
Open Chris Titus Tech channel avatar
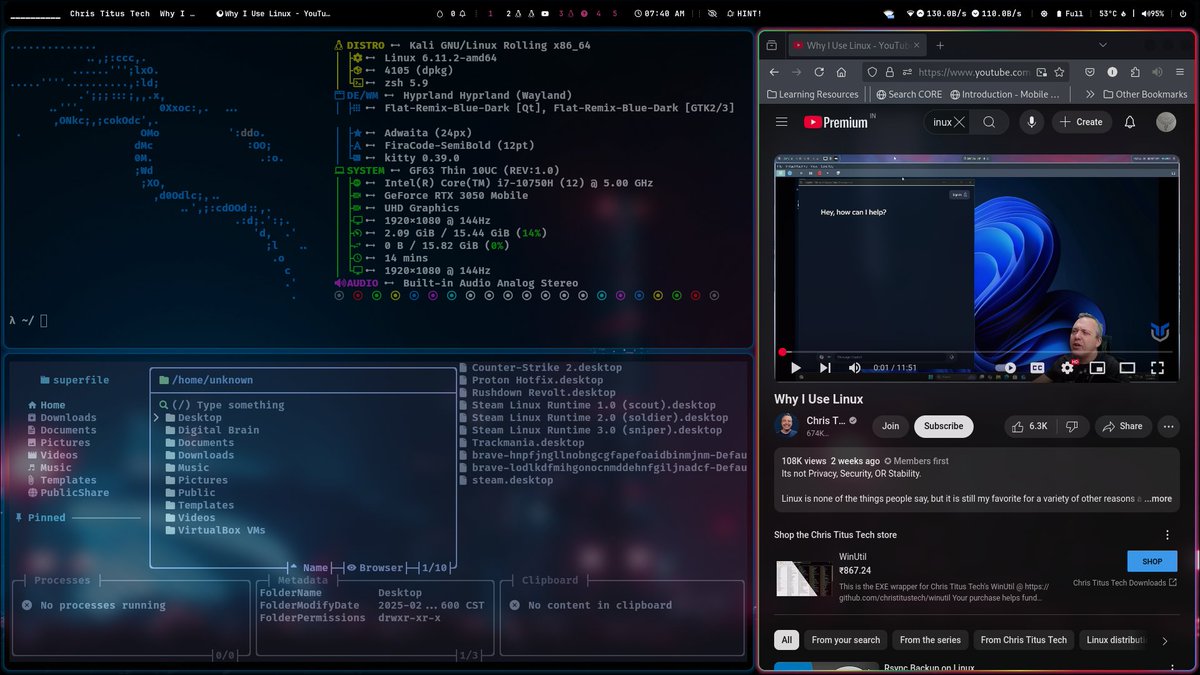click(786, 425)
